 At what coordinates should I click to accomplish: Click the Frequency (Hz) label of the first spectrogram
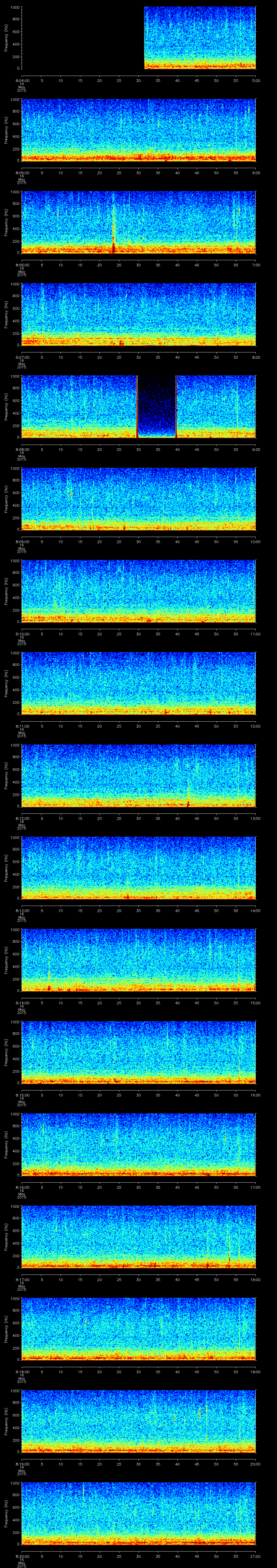(6, 38)
